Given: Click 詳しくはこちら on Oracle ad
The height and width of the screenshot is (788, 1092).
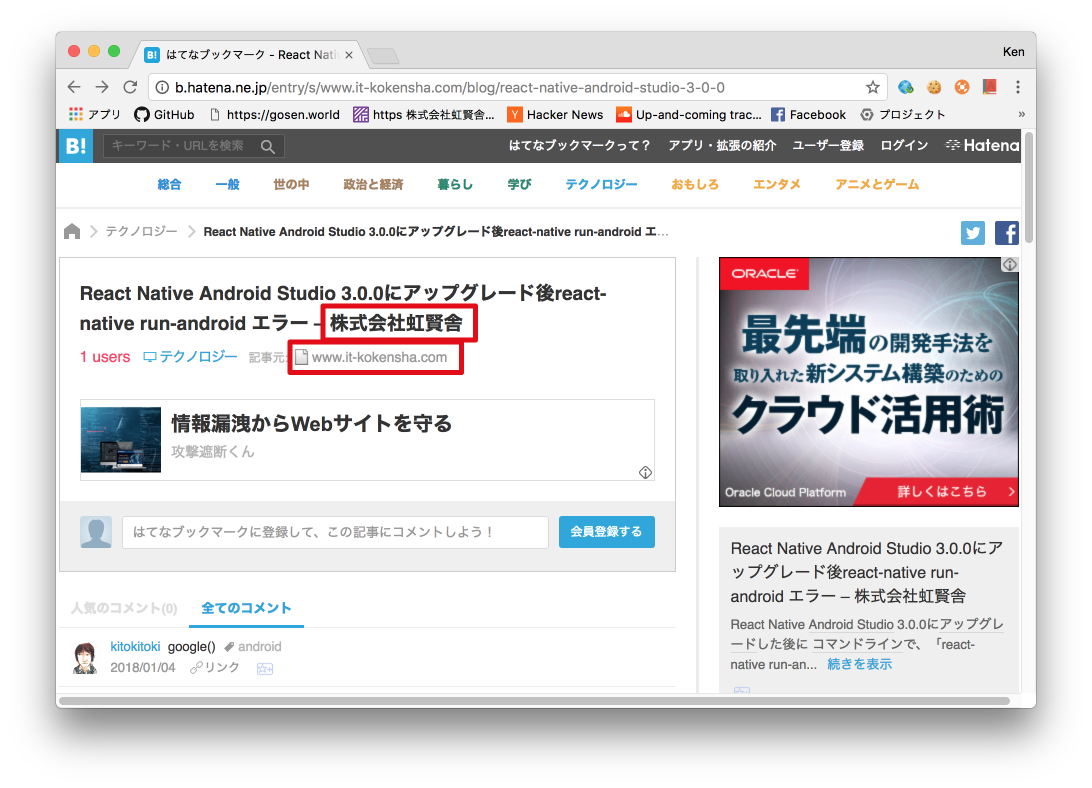Looking at the screenshot, I should pyautogui.click(x=942, y=491).
